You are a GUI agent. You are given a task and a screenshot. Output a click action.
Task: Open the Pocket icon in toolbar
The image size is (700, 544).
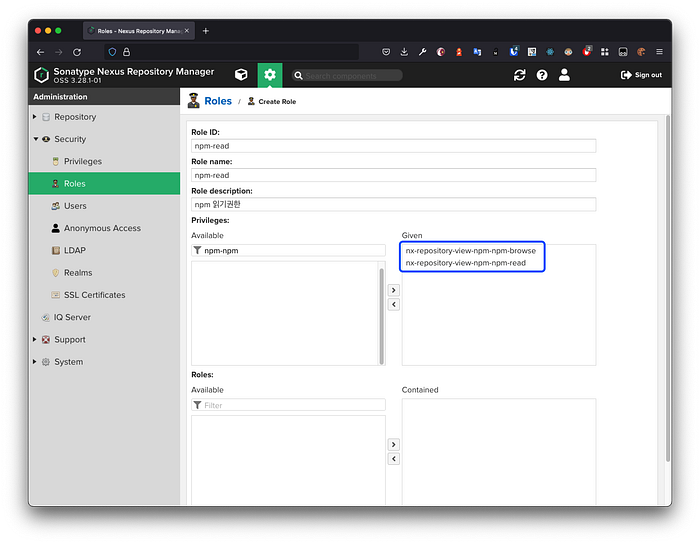point(386,52)
